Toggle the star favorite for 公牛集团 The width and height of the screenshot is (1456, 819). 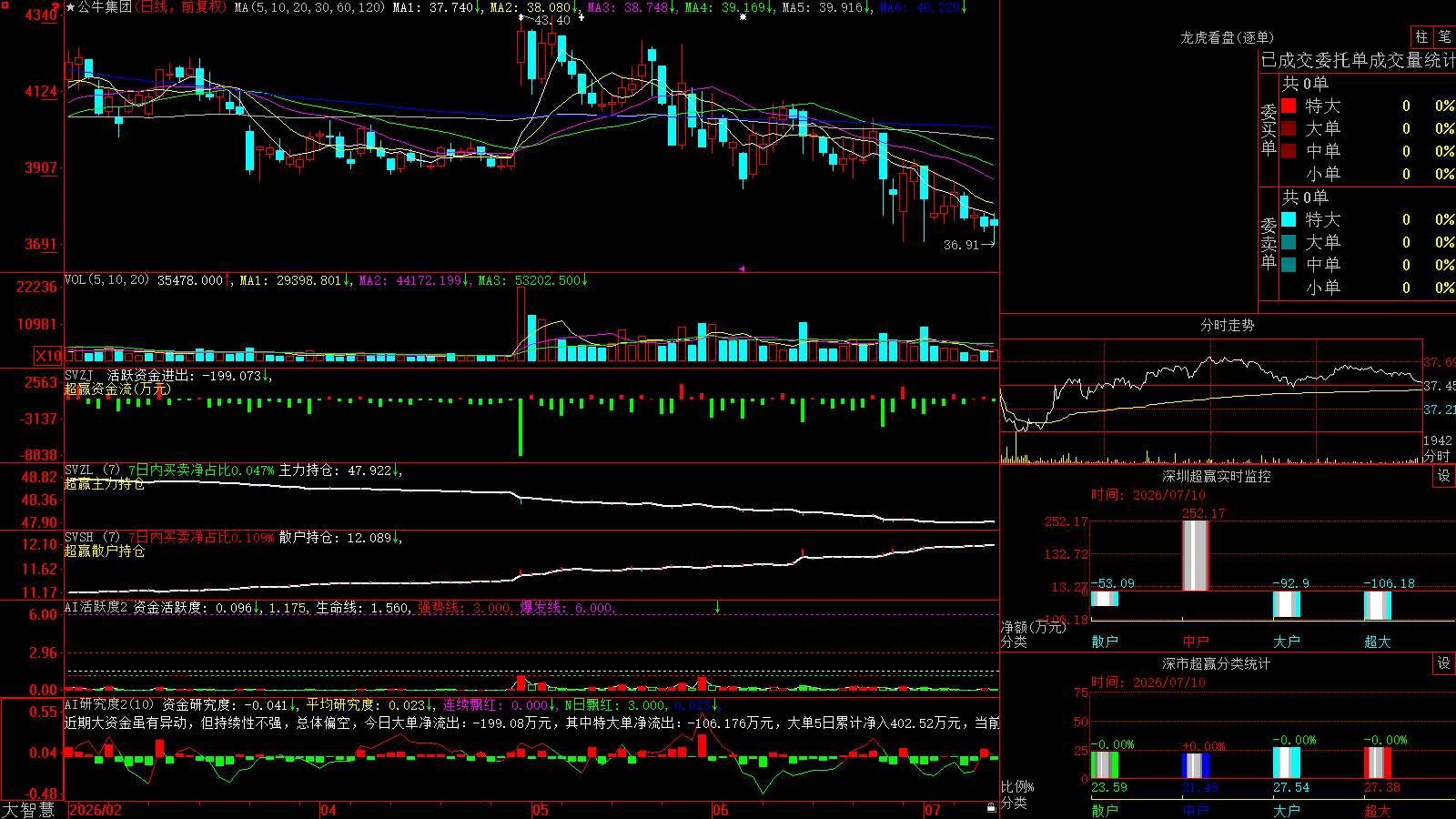70,7
